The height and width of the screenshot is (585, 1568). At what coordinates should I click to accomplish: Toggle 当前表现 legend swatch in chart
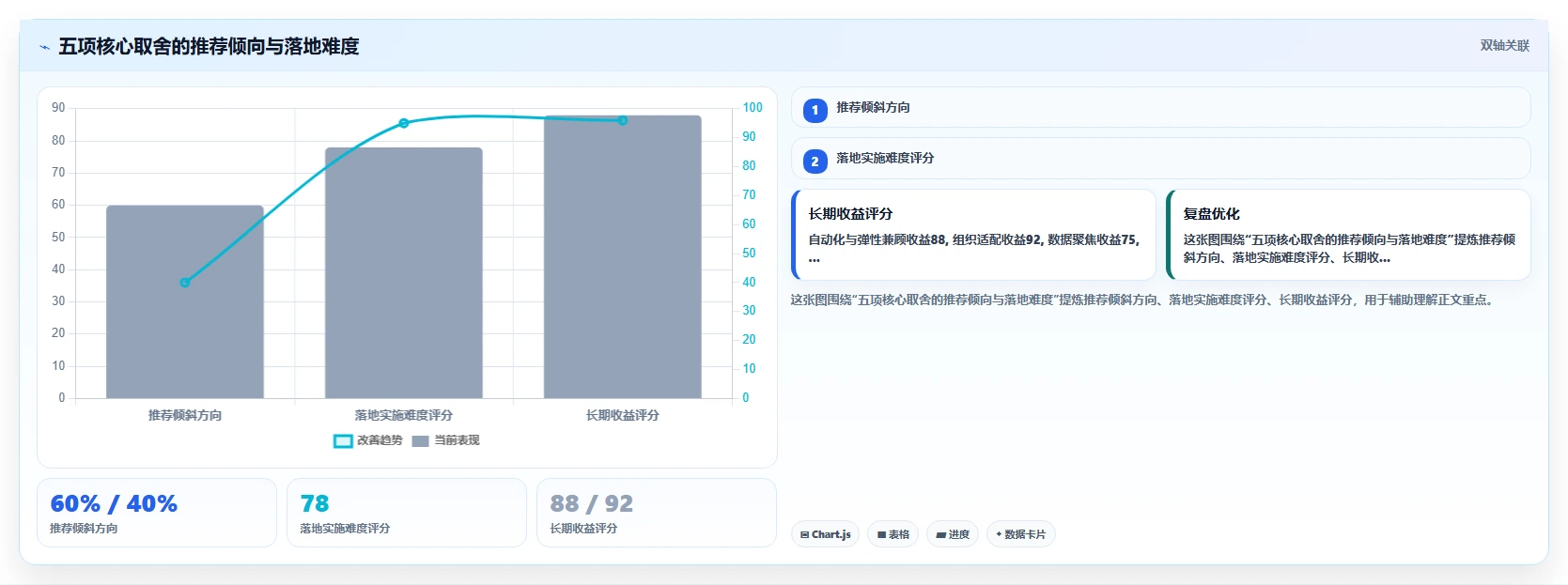[420, 440]
